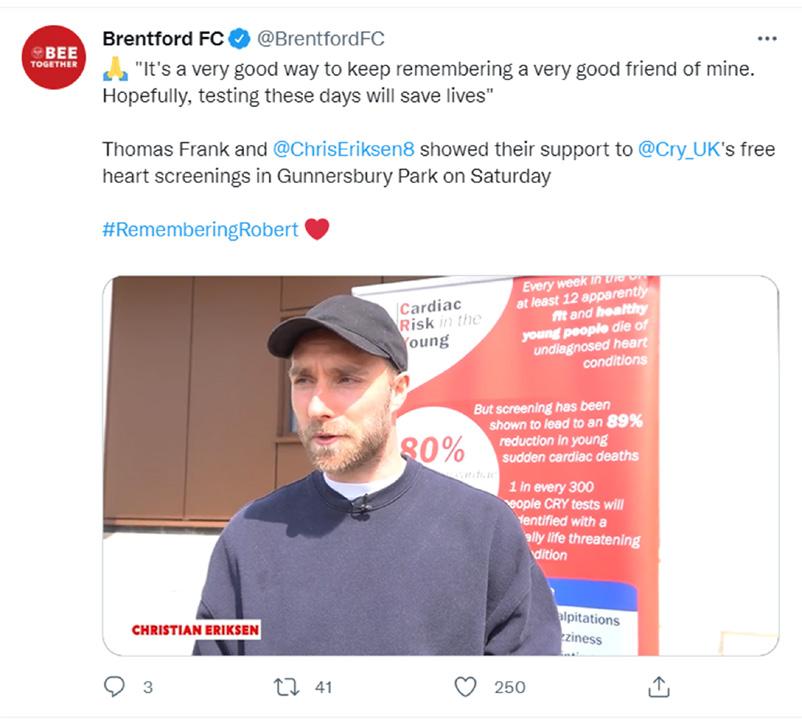Click the Brentford FC Bee Together avatar

(54, 57)
